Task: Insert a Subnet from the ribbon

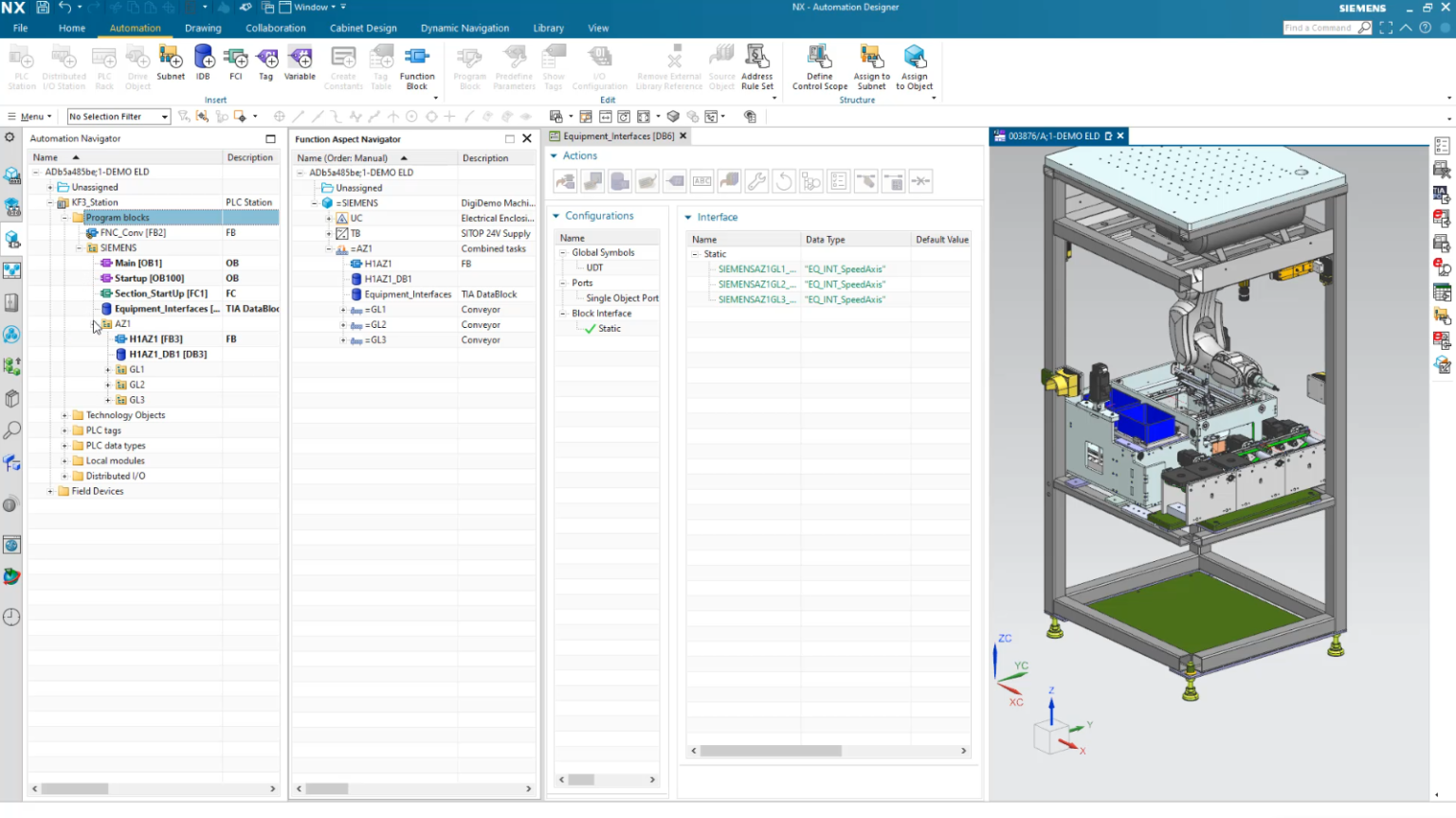Action: coord(171,64)
